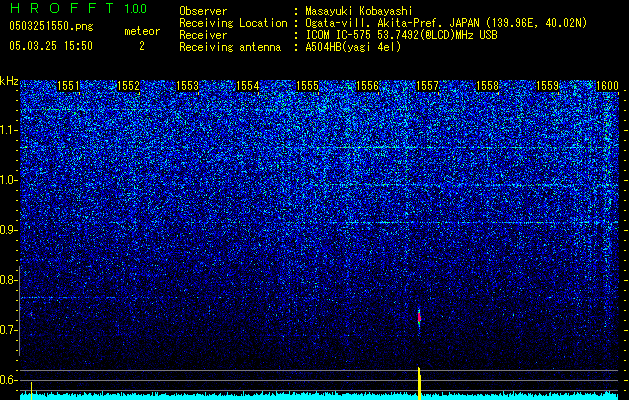The width and height of the screenshot is (629, 400).
Task: Click the HROFFT 1.0.0 title text
Action: tap(78, 8)
